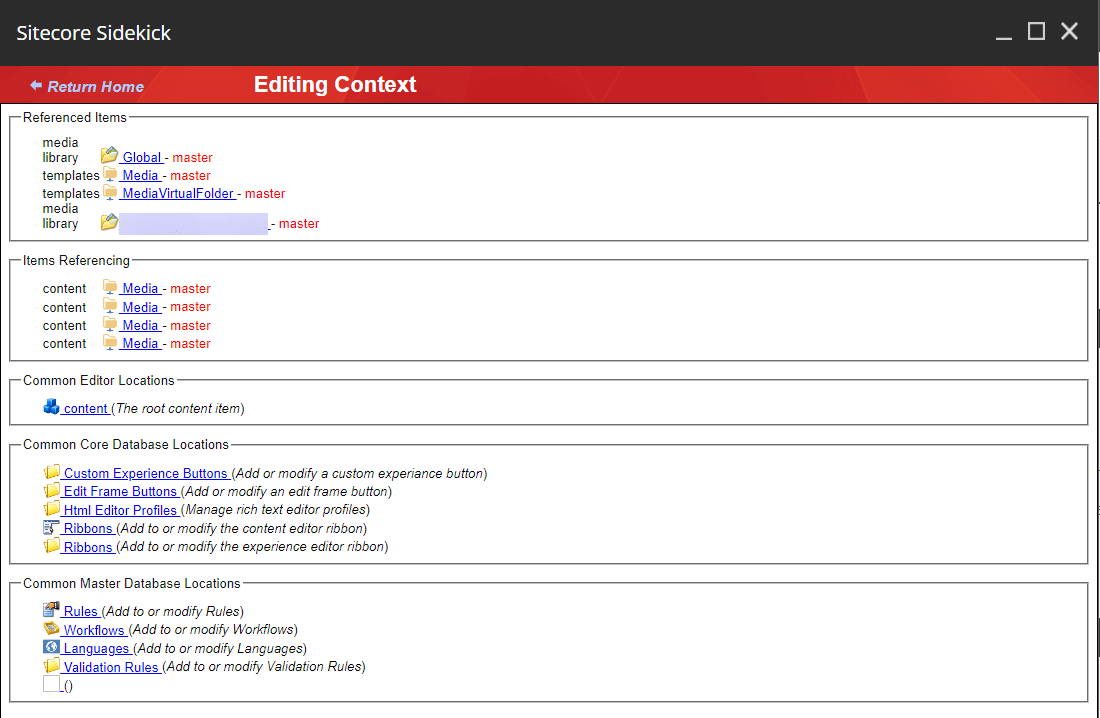Open the experience editor Ribbons link

point(88,547)
